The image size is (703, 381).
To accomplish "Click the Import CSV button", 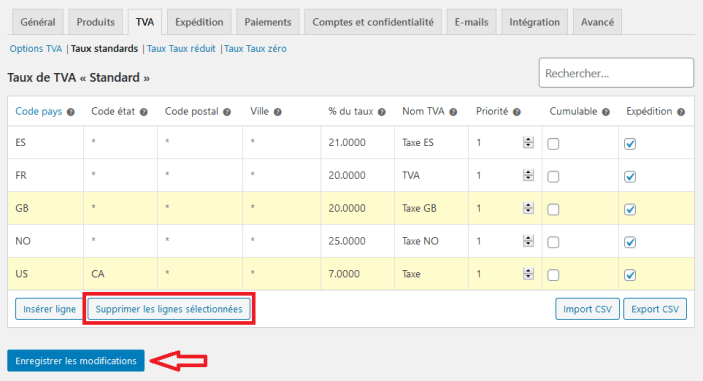I will click(x=587, y=309).
